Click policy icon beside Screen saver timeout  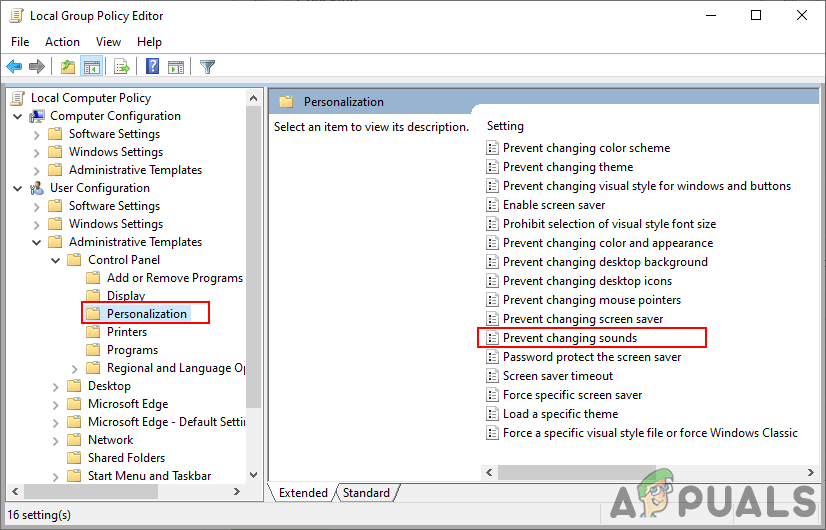coord(492,376)
